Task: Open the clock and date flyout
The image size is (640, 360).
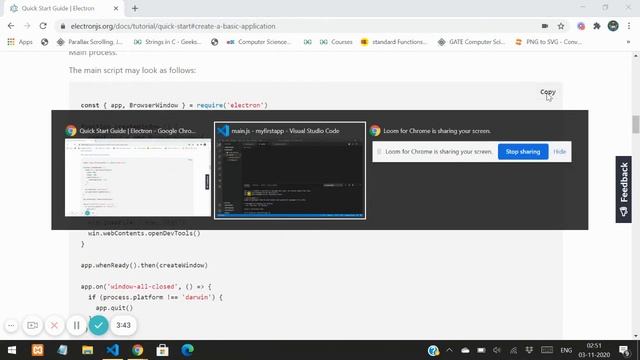Action: coord(594,350)
